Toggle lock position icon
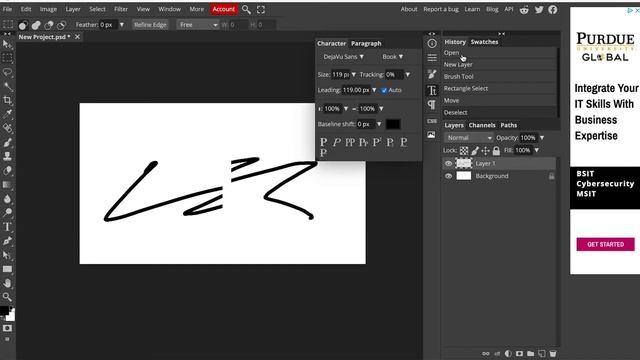Image resolution: width=640 pixels, height=360 pixels. click(485, 151)
